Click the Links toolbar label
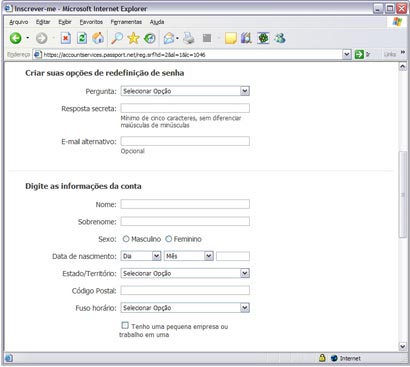Screen dimensions: 410x367 point(389,54)
